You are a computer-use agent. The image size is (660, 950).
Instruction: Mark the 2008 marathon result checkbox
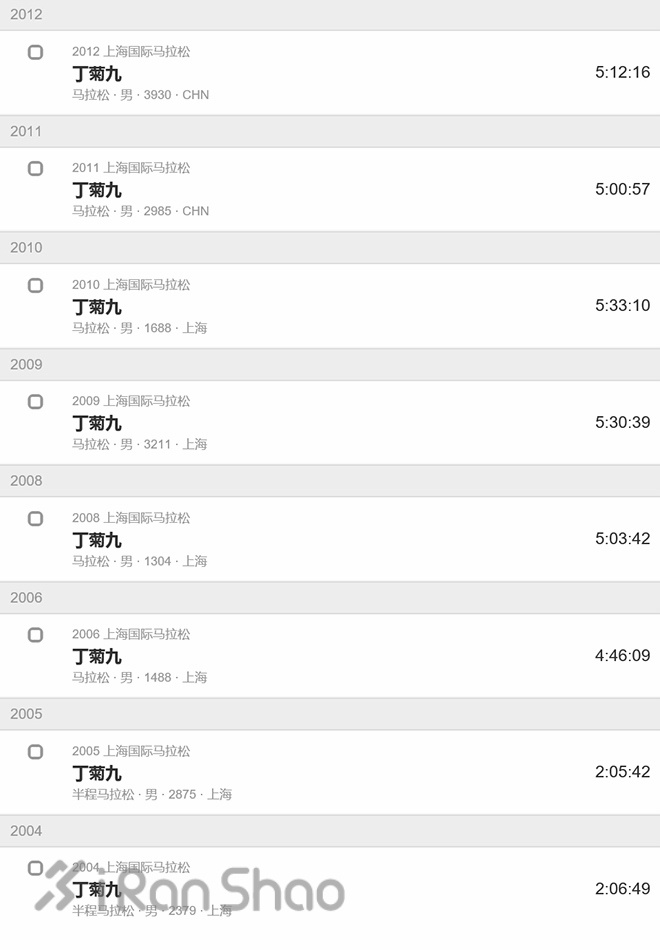pos(36,519)
